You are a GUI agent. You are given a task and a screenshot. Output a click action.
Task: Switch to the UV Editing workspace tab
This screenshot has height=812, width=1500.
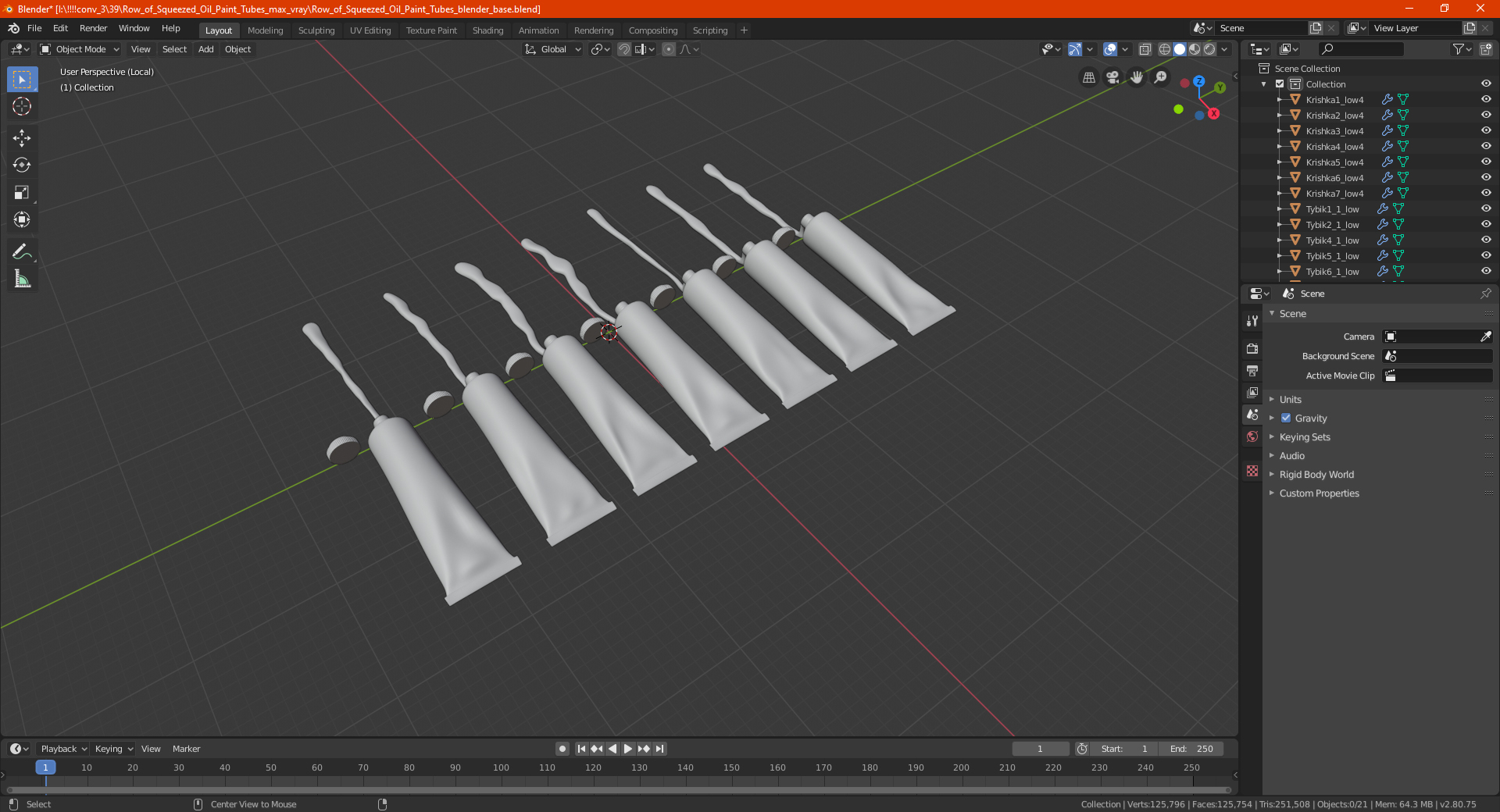coord(370,30)
